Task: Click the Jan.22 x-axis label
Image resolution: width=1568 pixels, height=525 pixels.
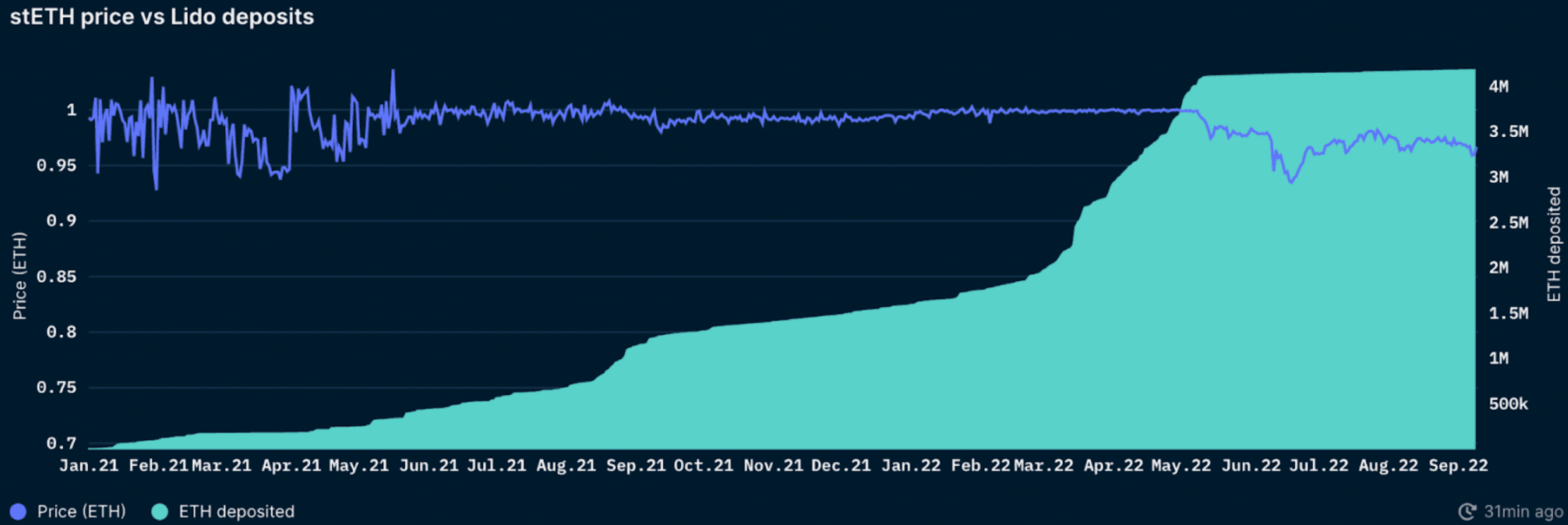Action: (910, 466)
